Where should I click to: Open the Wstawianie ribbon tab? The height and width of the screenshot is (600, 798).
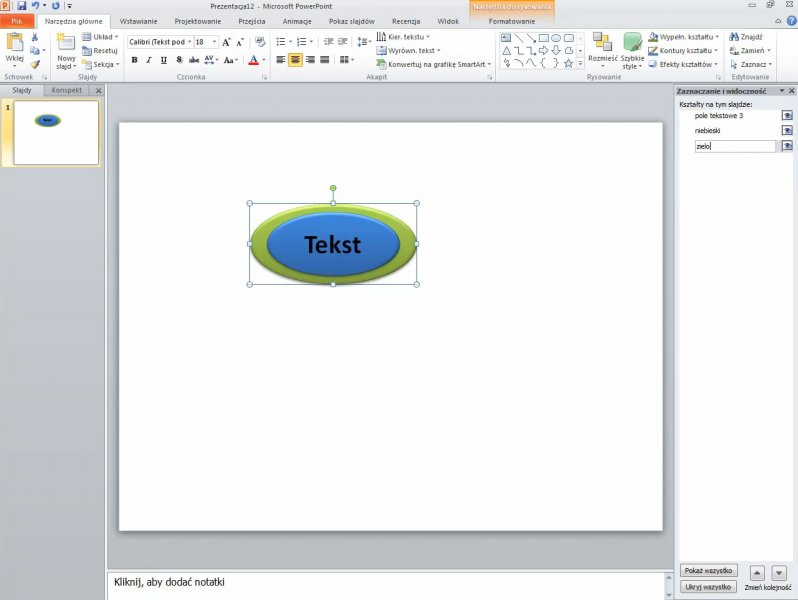pyautogui.click(x=138, y=21)
